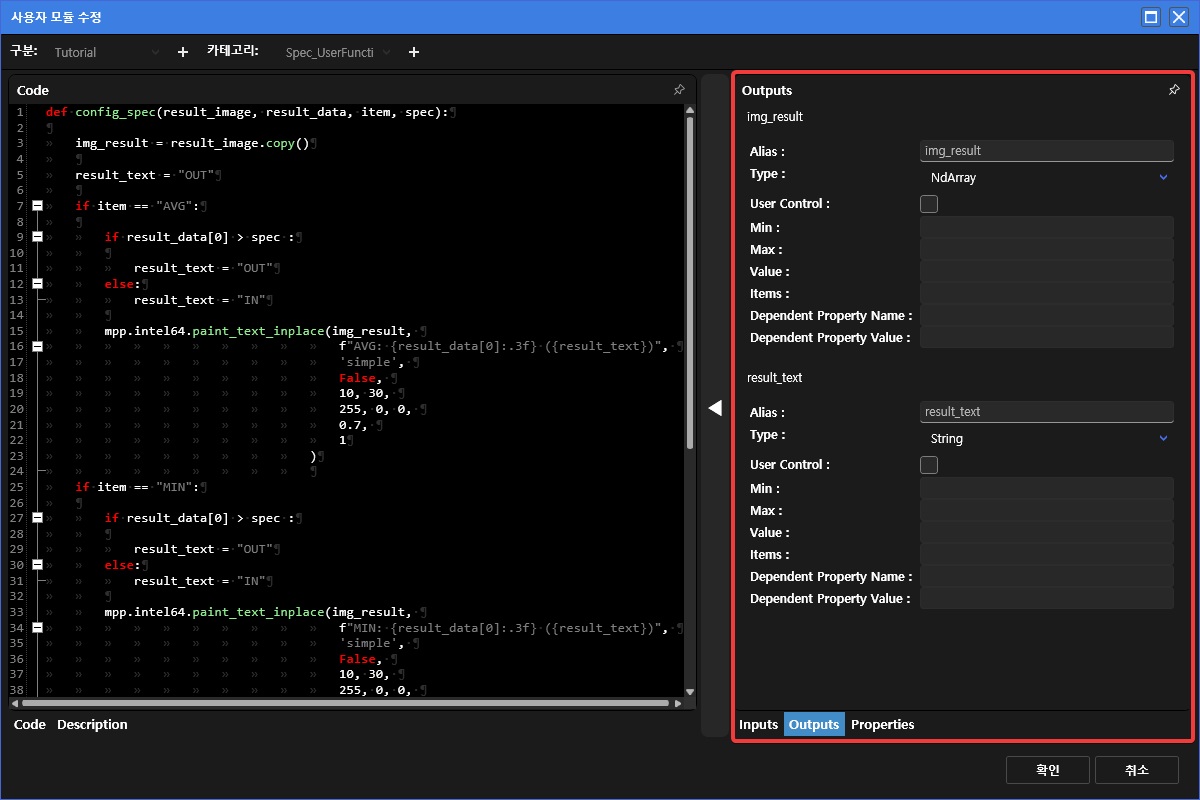Open the Description tab under code

(92, 724)
